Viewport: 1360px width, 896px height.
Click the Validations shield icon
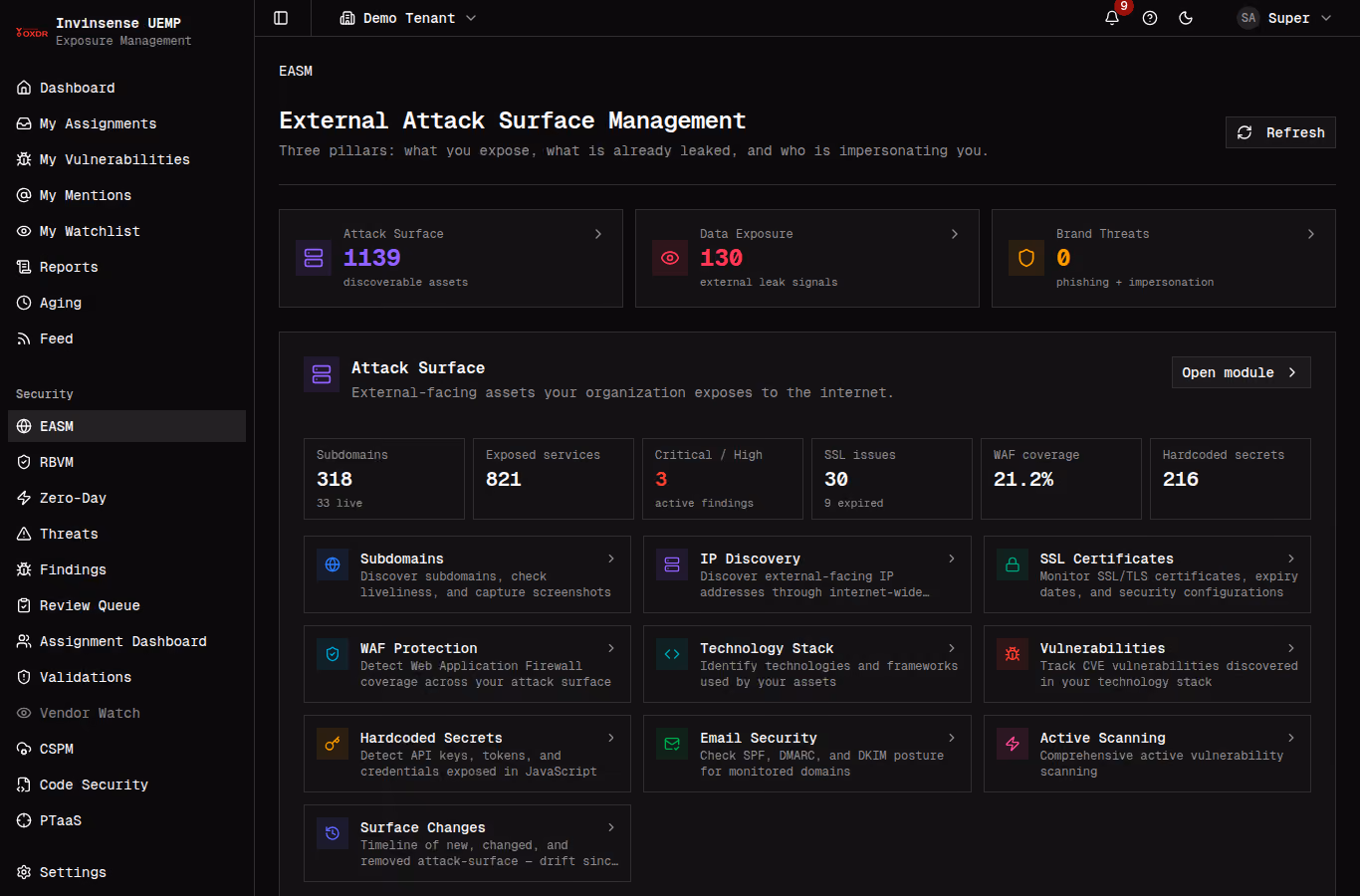point(24,677)
